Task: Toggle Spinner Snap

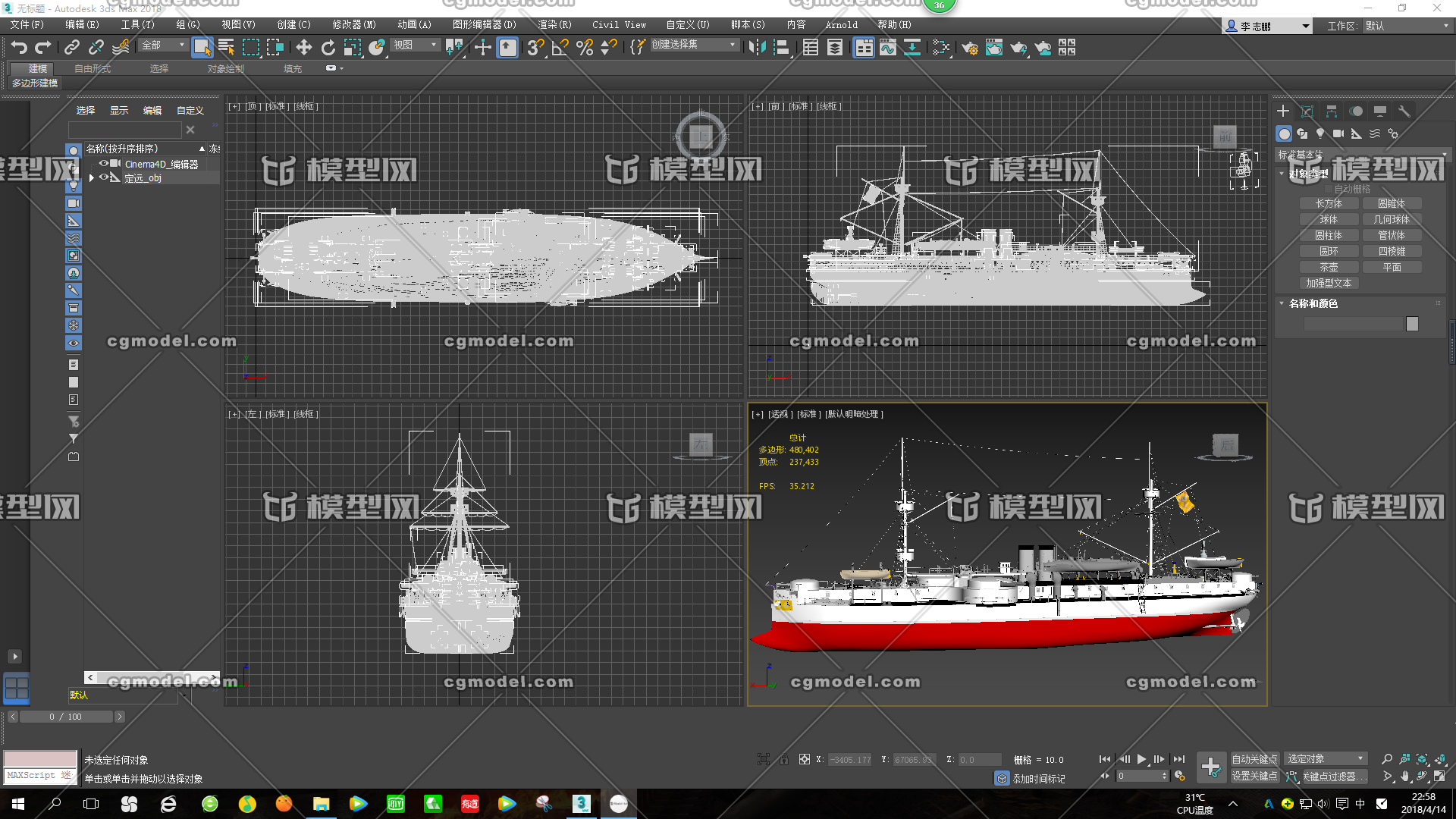Action: 608,48
